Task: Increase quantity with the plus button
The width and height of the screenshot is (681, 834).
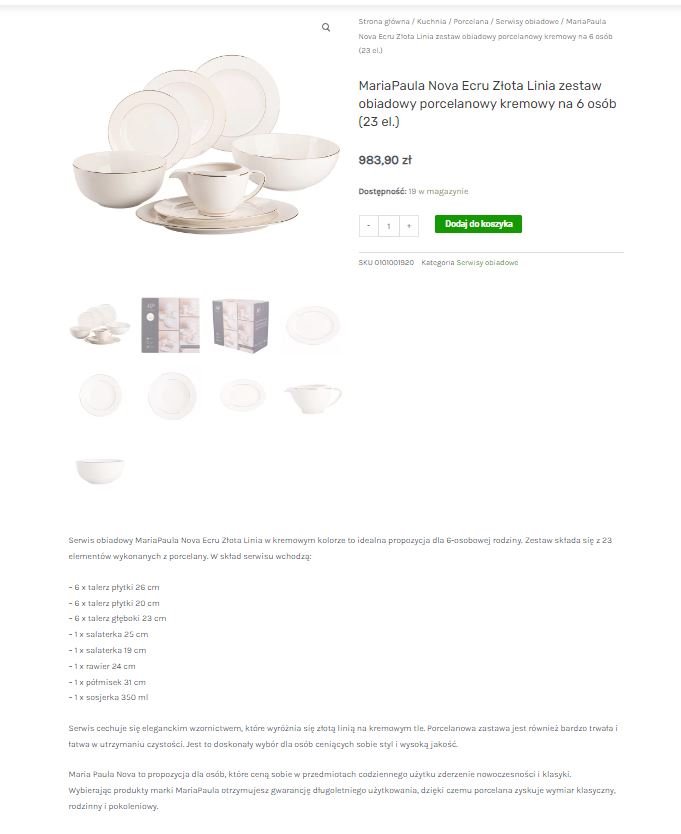Action: click(x=409, y=226)
